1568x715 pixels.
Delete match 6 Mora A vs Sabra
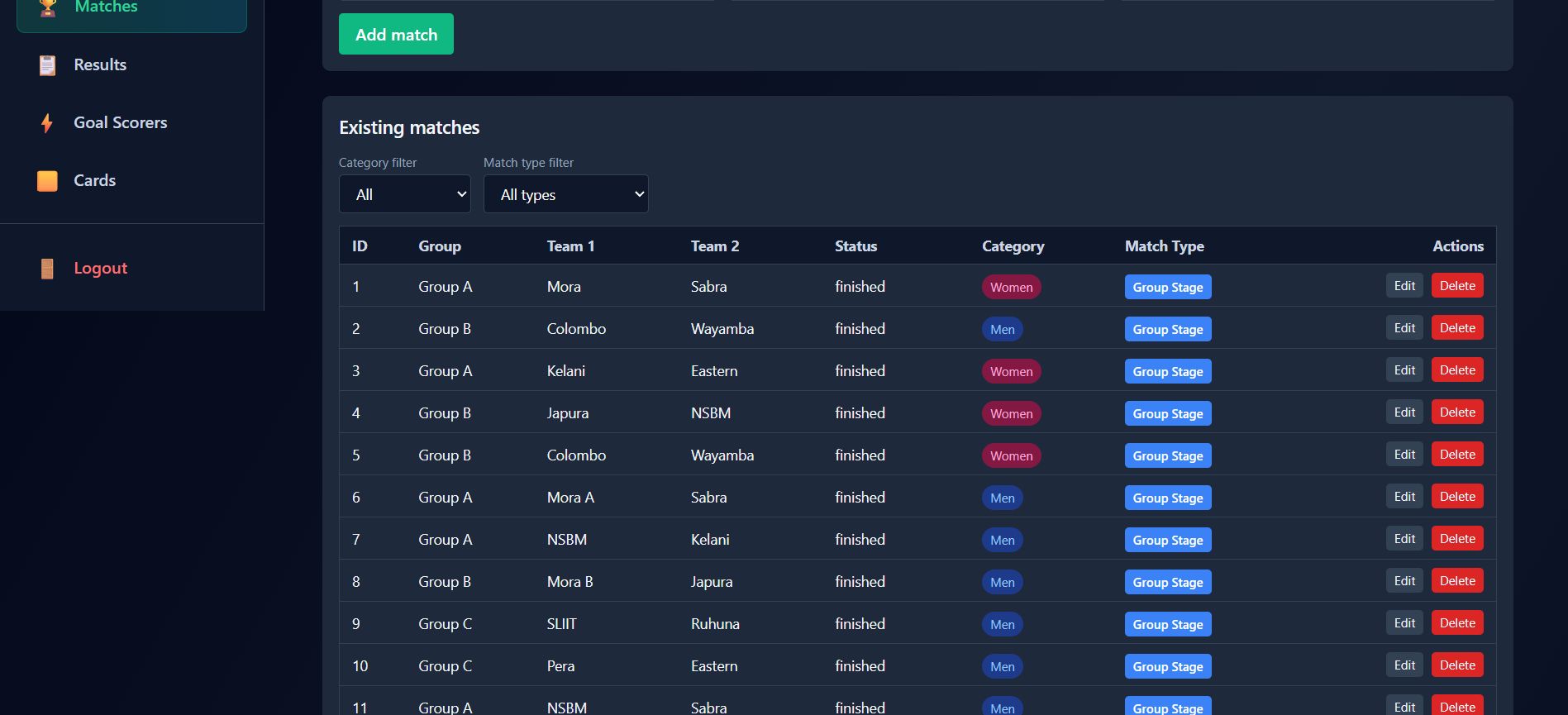[1457, 497]
